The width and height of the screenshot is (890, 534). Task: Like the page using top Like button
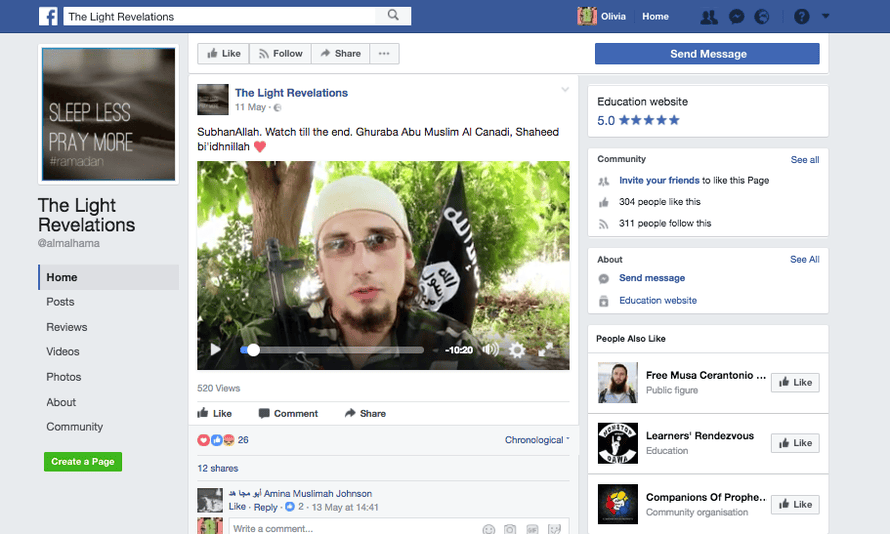coord(224,53)
